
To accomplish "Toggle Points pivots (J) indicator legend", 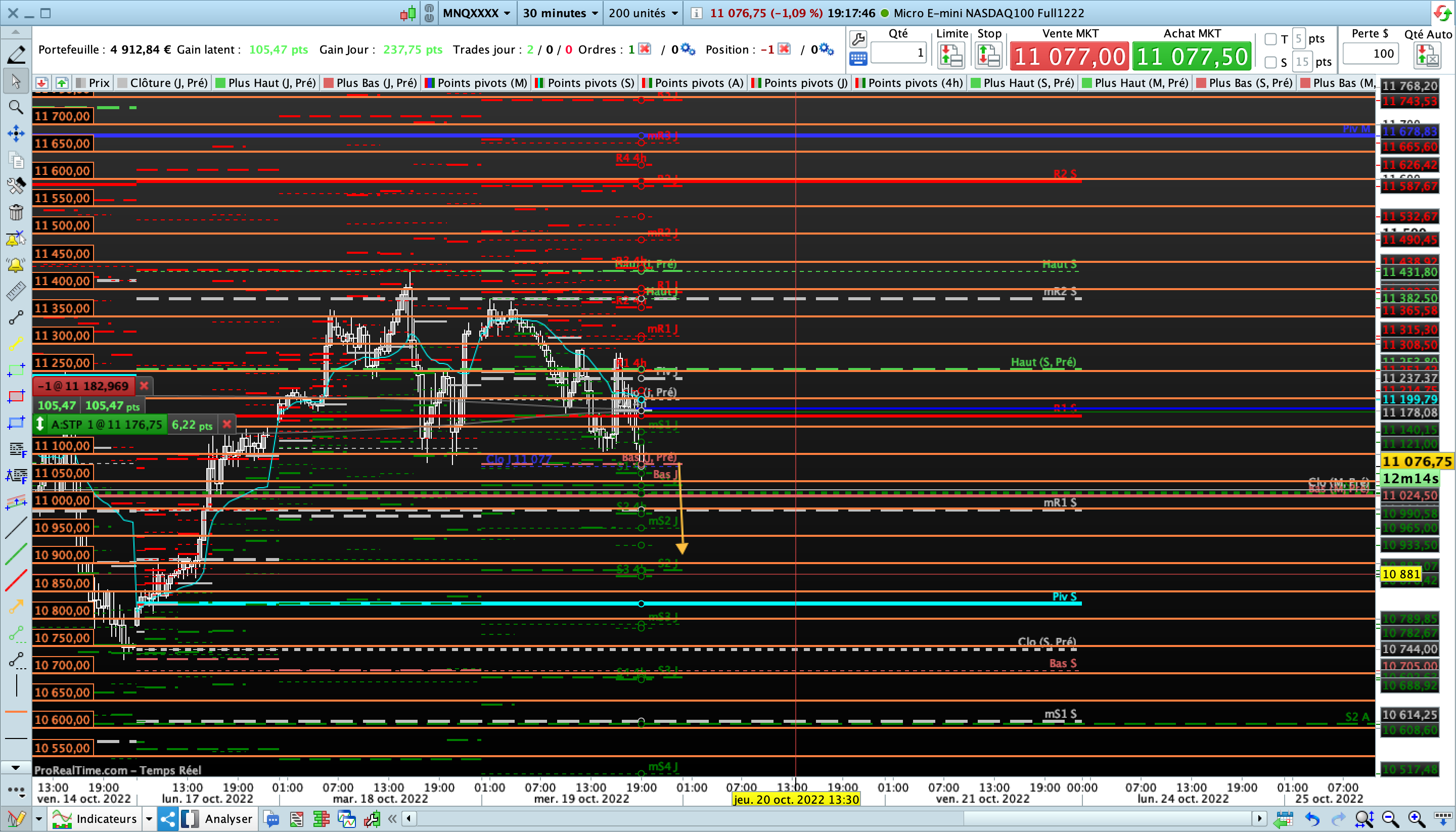I will pos(799,83).
